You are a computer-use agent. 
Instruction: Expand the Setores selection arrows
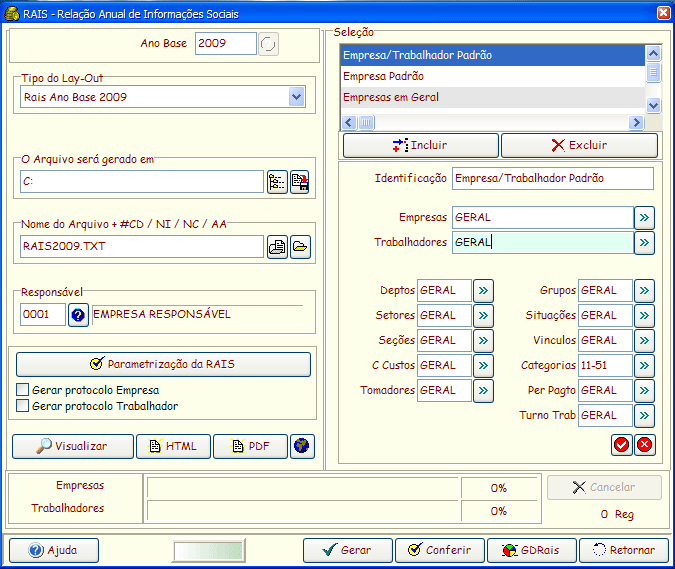(483, 316)
